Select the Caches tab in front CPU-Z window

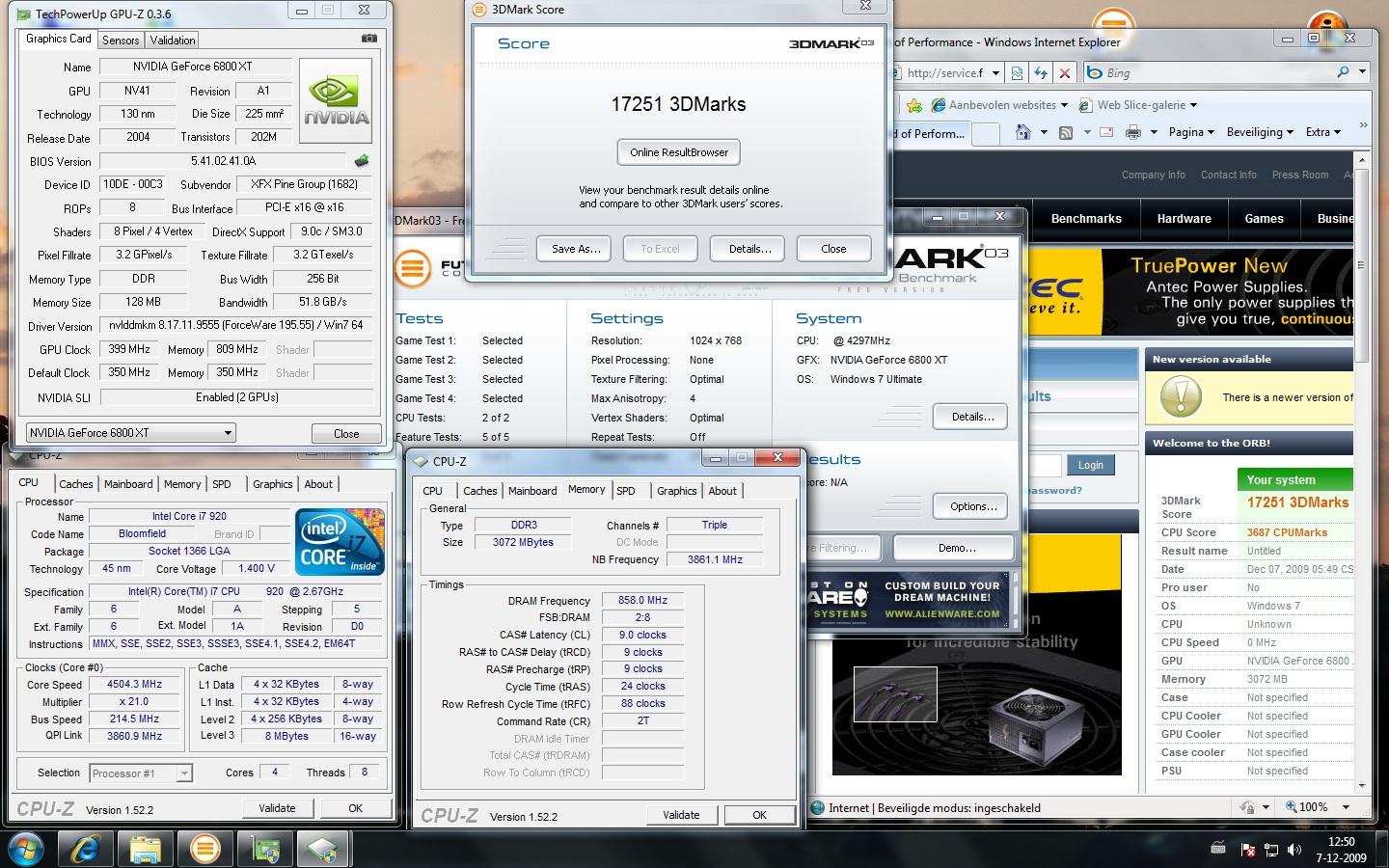click(479, 491)
